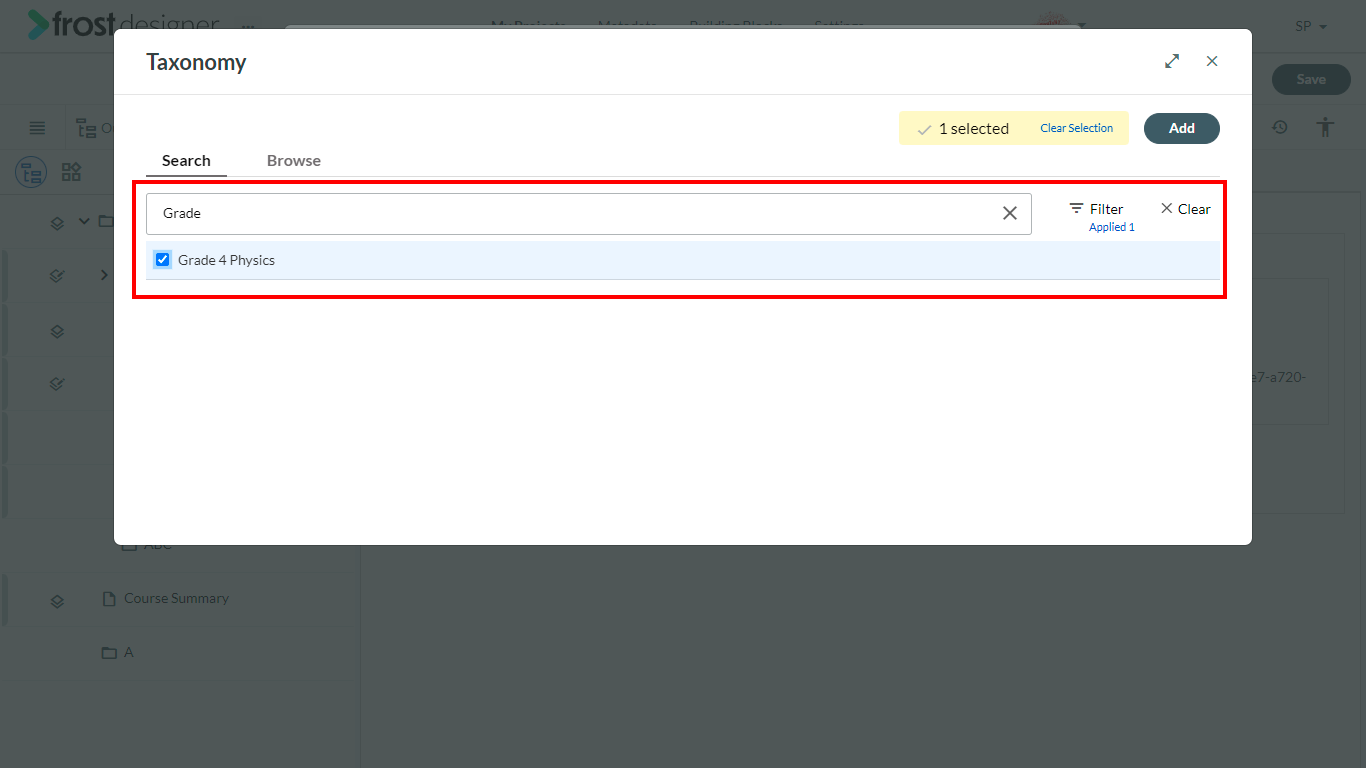1366x768 pixels.
Task: Open the avatar dropdown arrow in header
Action: [x=1081, y=26]
